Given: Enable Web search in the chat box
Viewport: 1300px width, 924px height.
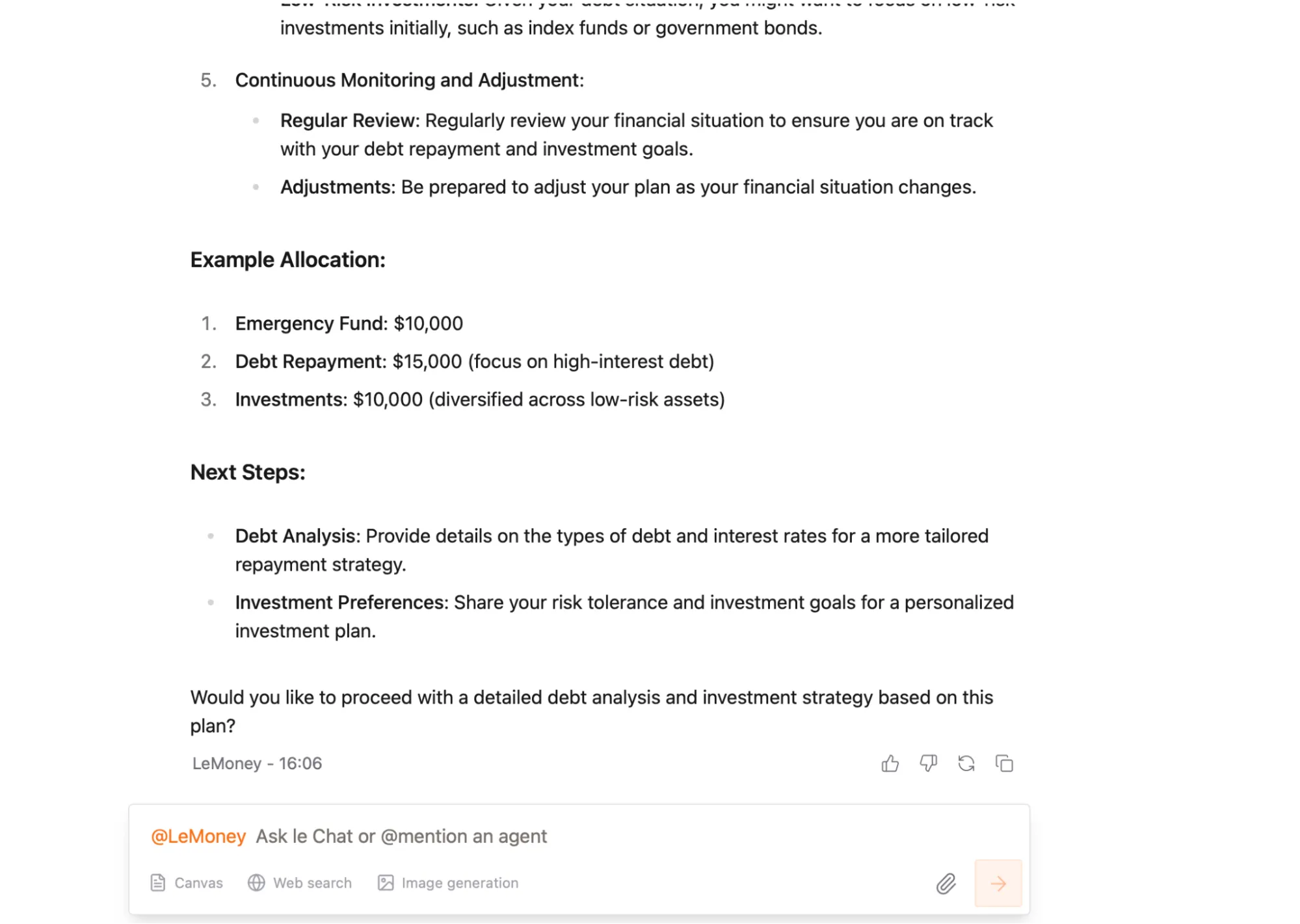Looking at the screenshot, I should coord(300,883).
